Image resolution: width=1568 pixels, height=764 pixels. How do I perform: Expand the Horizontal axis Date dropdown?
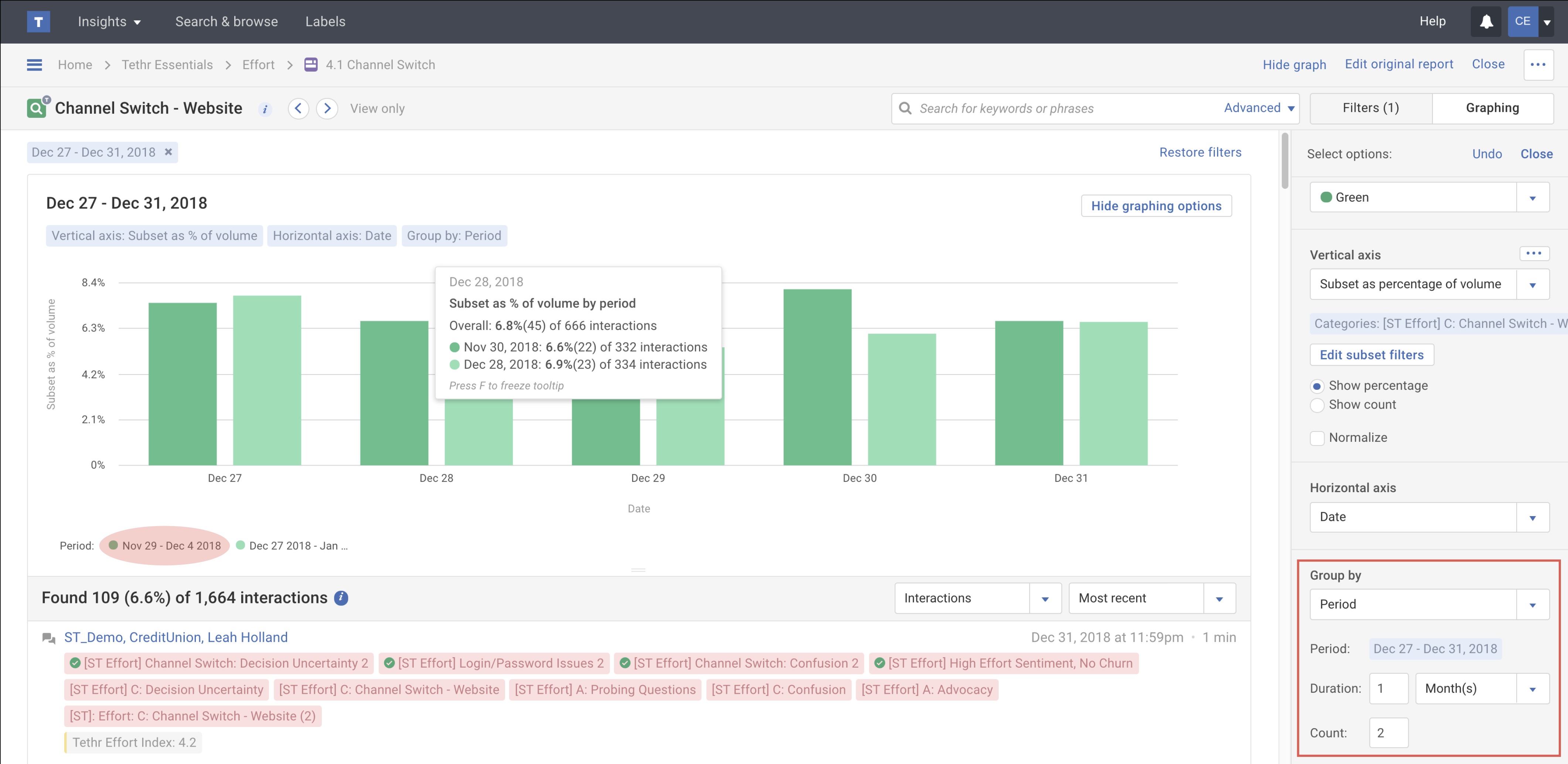1429,518
